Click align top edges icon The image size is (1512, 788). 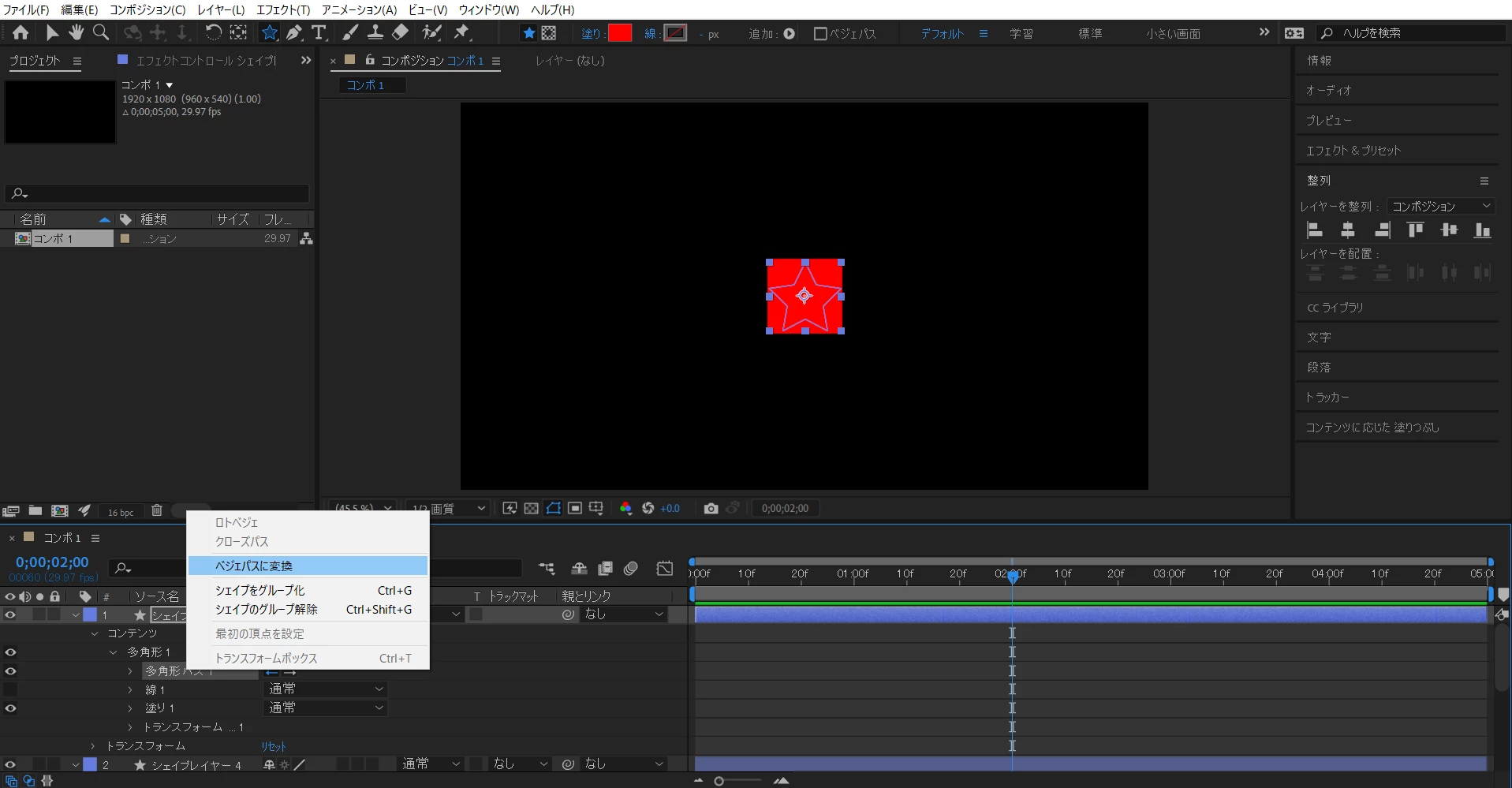coord(1416,230)
